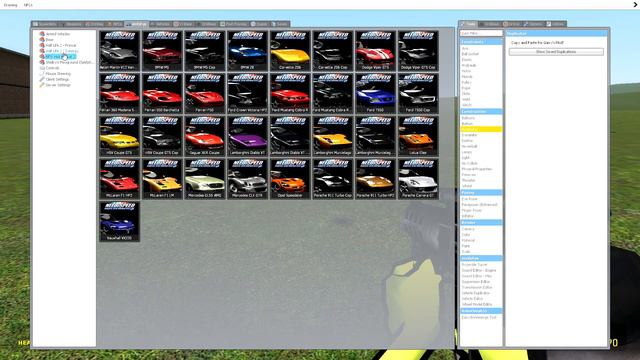Open the Saves tab
This screenshot has height=360, width=640.
pos(280,24)
